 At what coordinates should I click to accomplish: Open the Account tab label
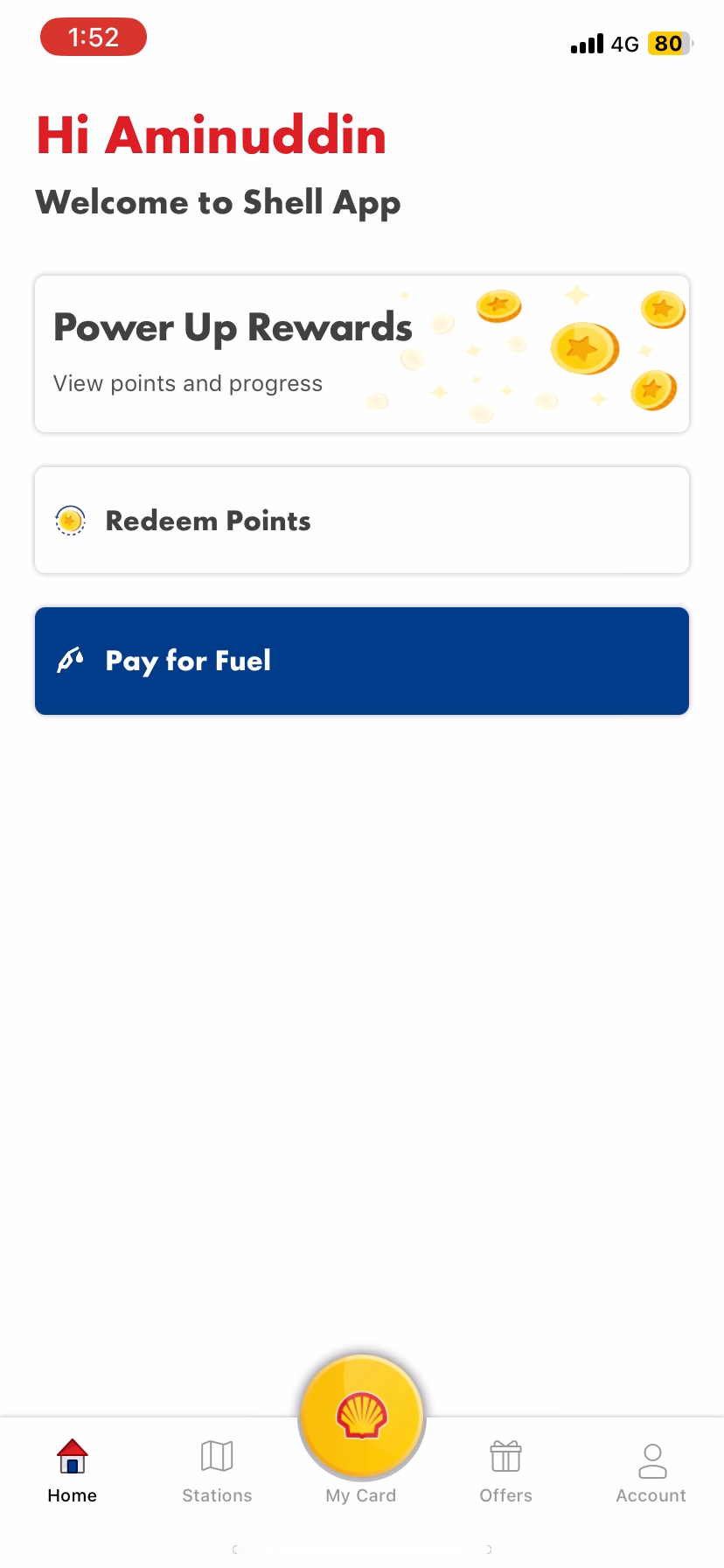point(651,1495)
